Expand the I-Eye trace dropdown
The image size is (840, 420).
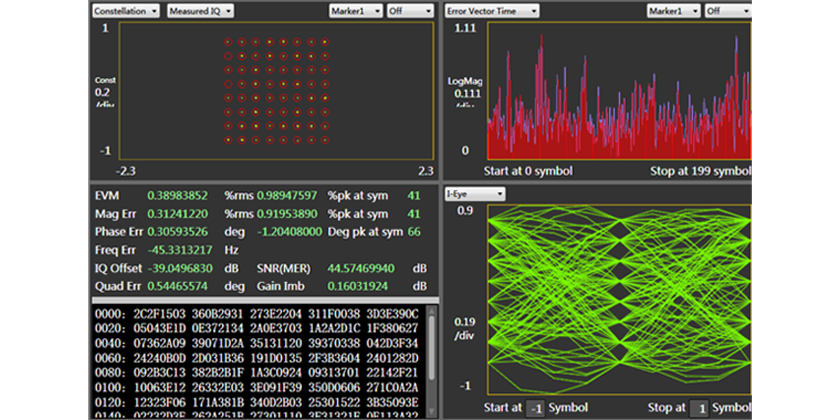[474, 194]
